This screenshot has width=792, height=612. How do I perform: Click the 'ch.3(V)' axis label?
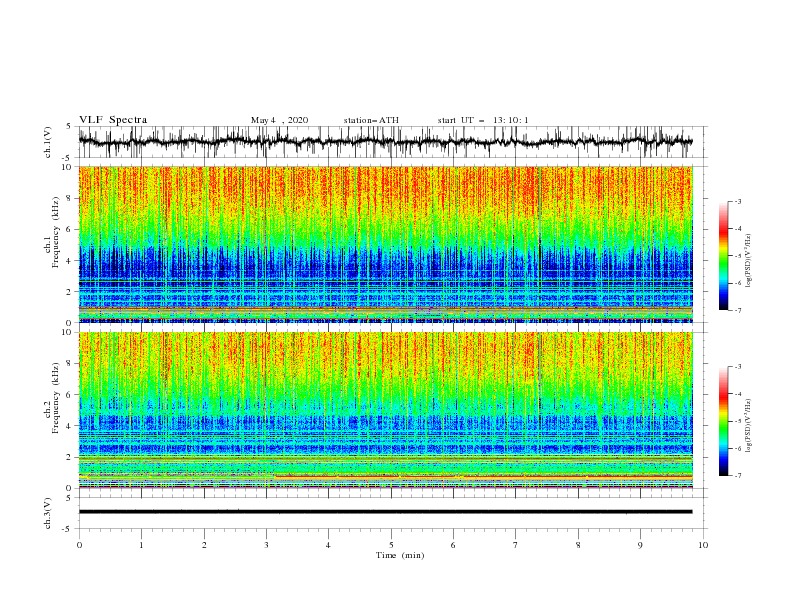coord(48,513)
